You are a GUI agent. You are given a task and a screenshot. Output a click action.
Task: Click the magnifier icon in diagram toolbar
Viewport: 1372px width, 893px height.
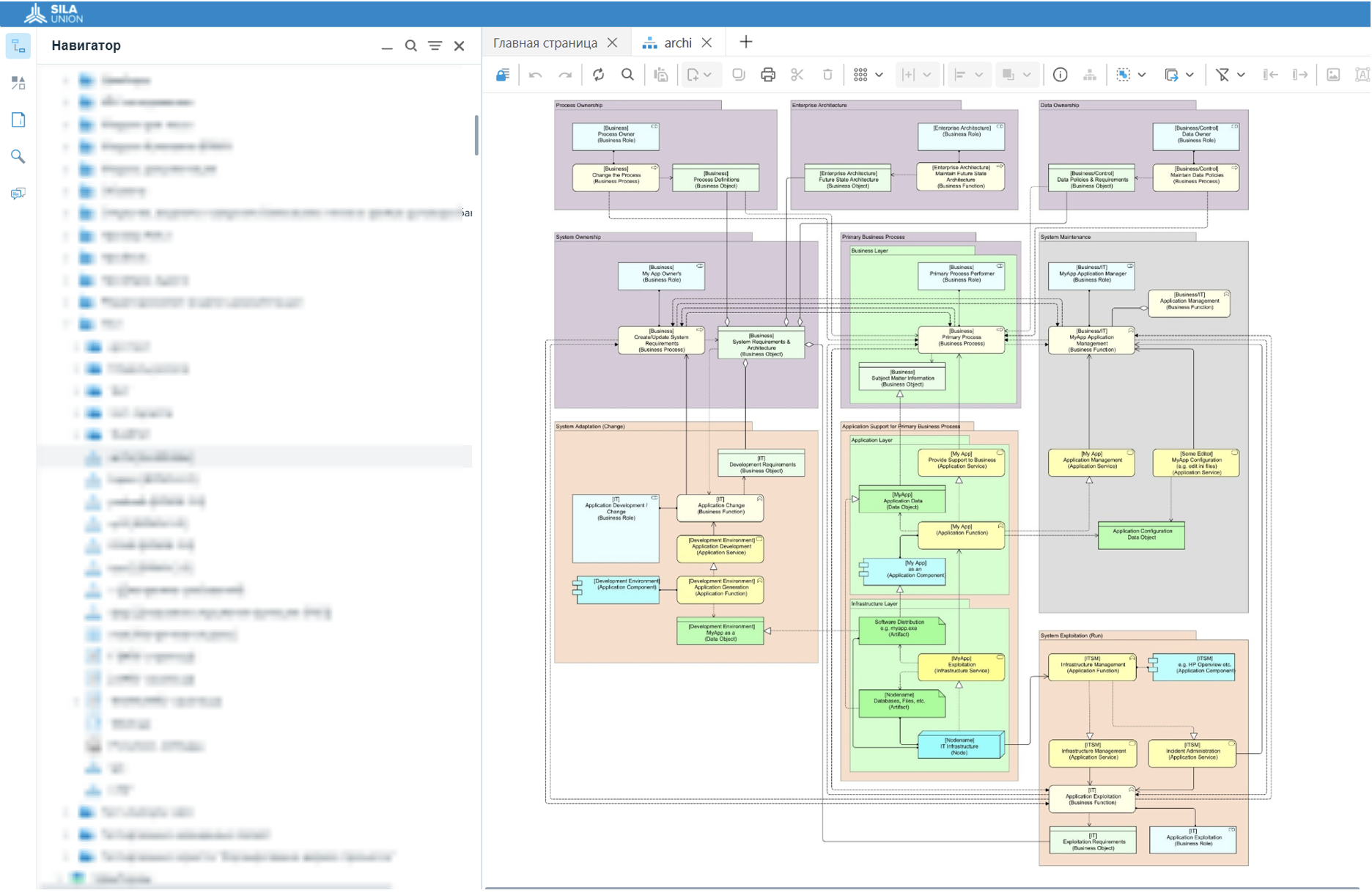tap(627, 75)
